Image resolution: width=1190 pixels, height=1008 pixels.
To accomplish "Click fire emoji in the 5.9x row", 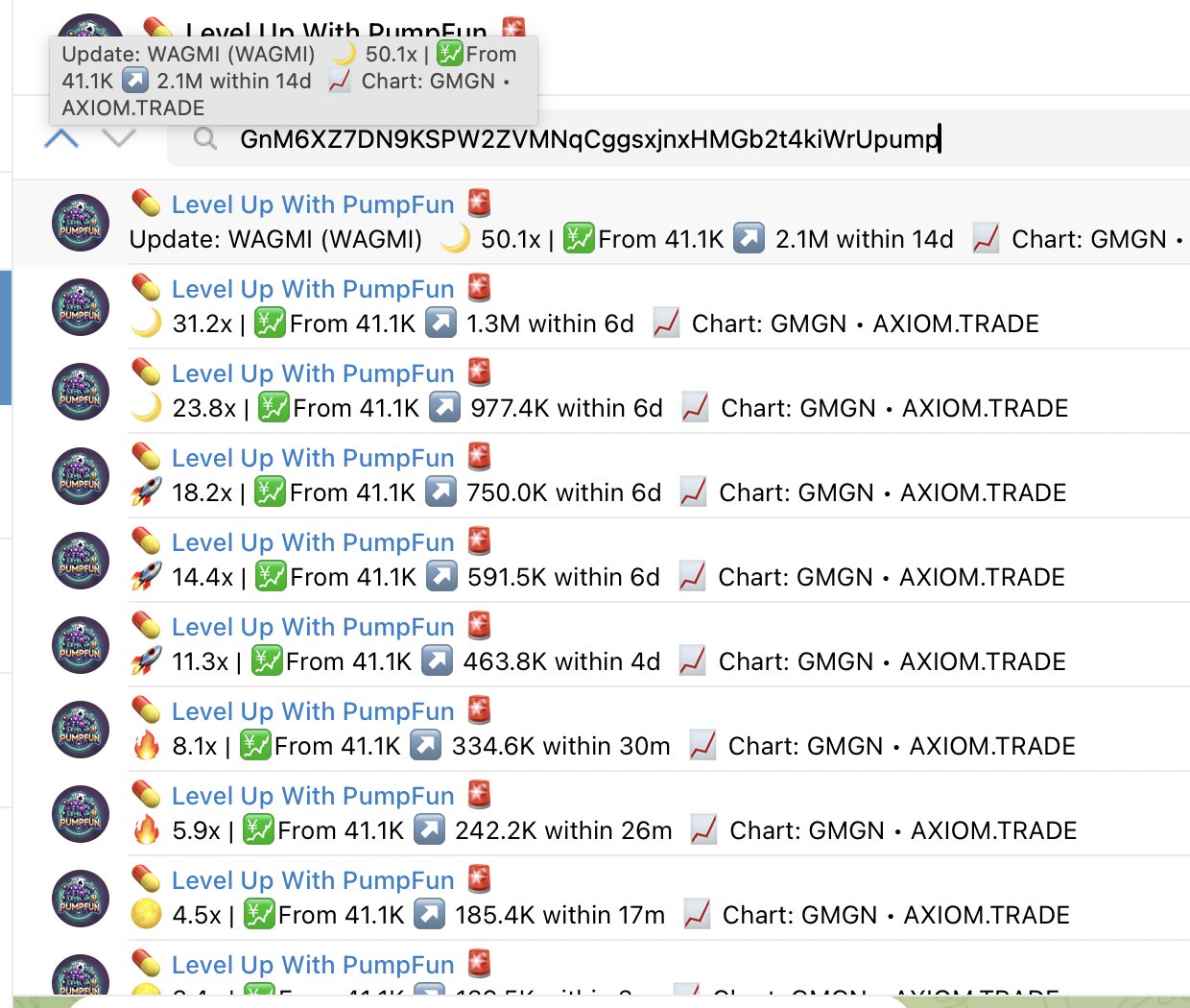I will 146,830.
